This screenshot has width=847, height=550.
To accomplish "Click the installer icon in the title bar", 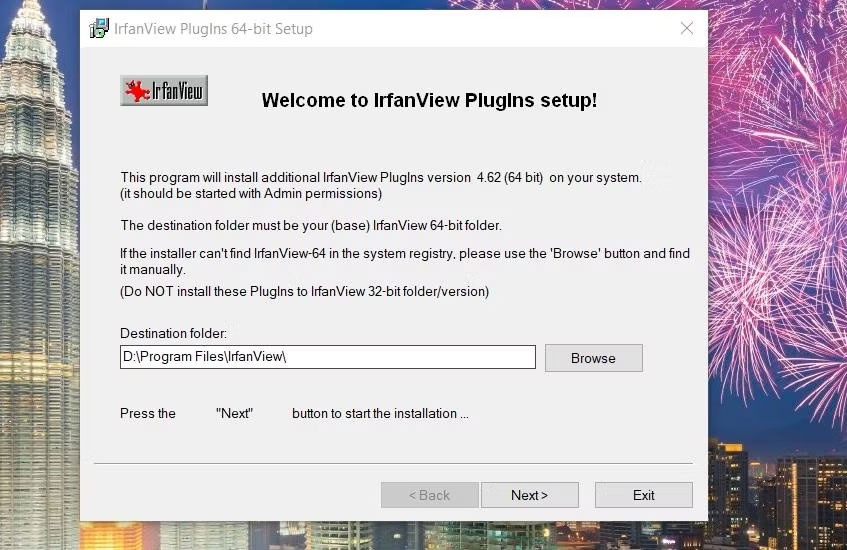I will 99,29.
